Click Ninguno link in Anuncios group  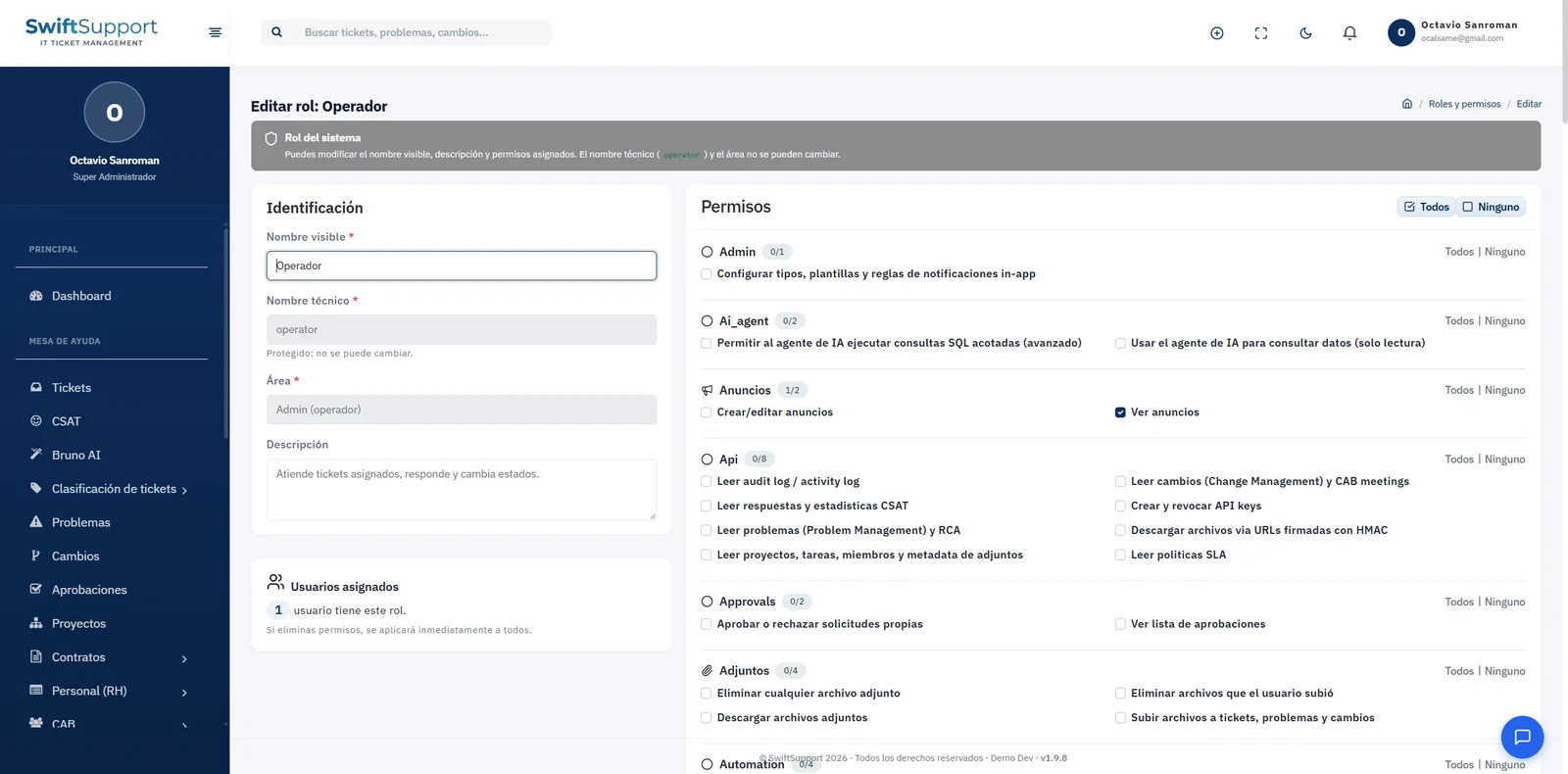[x=1504, y=390]
